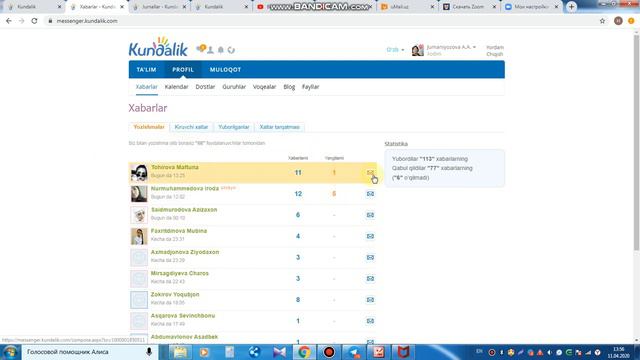Go to Blog submenu item
The width and height of the screenshot is (640, 360).
289,87
